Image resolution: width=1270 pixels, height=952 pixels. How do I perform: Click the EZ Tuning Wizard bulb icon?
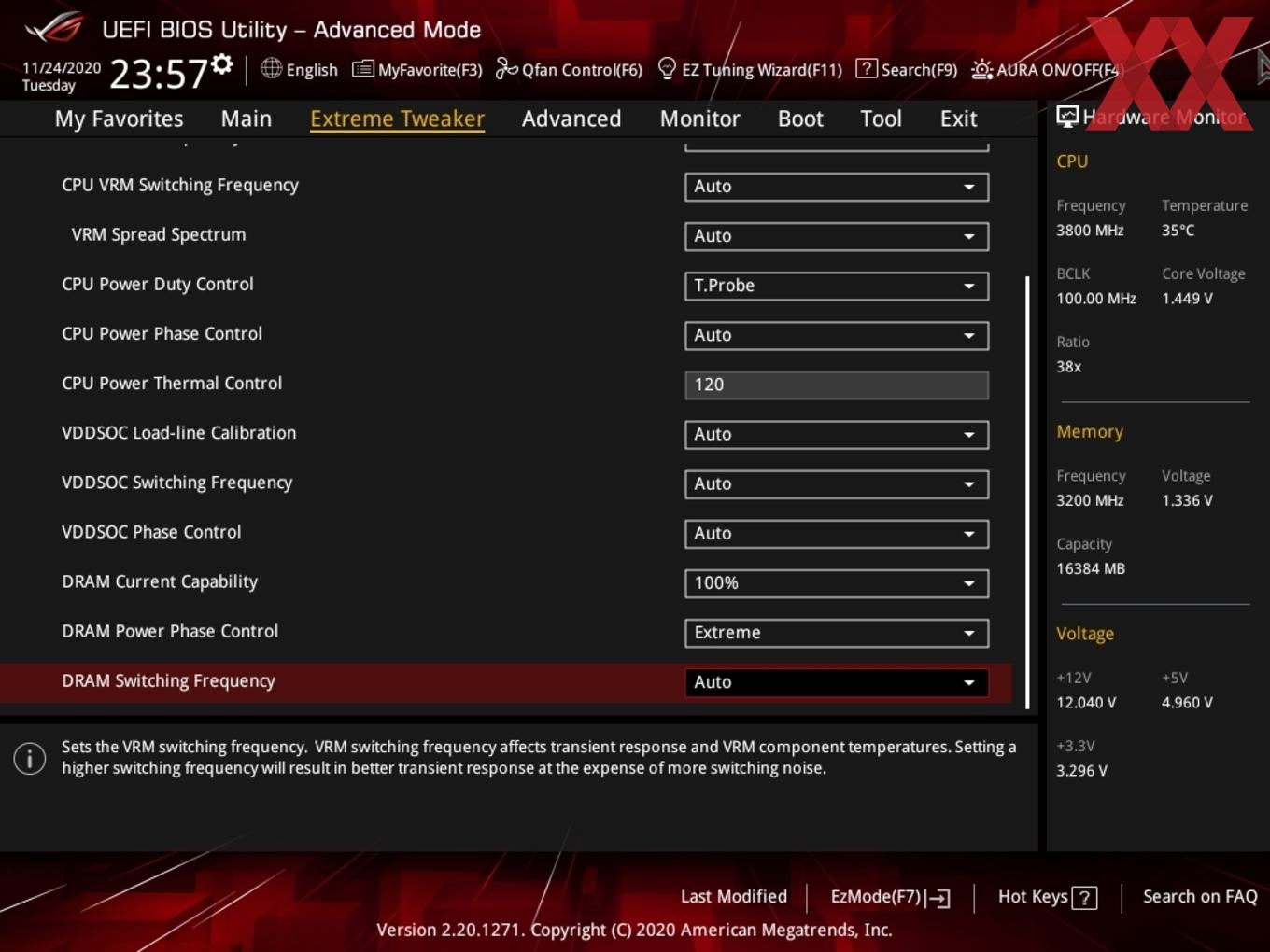coord(667,69)
